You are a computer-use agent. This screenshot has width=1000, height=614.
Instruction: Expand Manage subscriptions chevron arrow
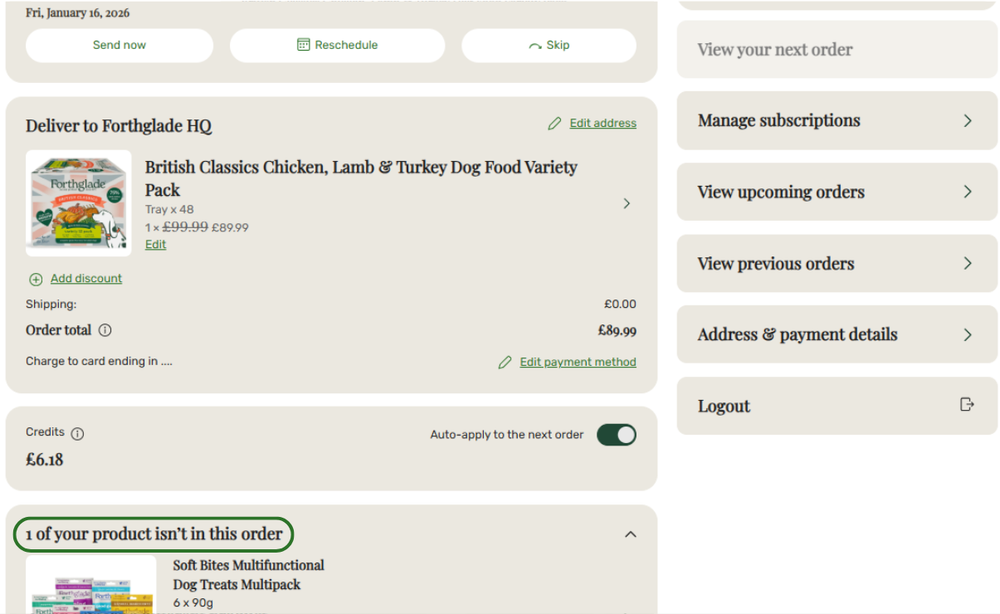[967, 121]
